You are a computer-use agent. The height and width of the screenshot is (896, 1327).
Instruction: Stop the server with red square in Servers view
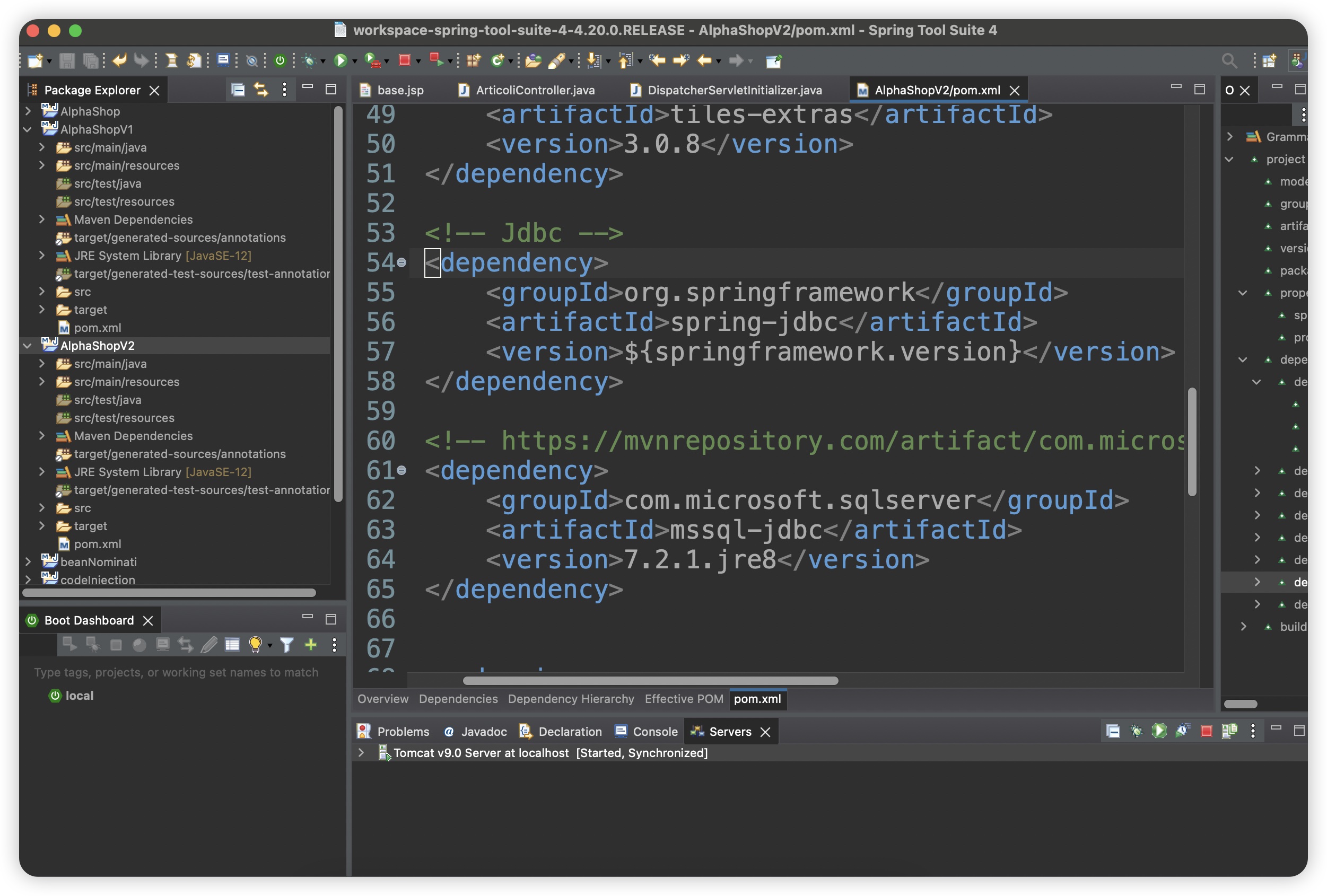[1206, 732]
